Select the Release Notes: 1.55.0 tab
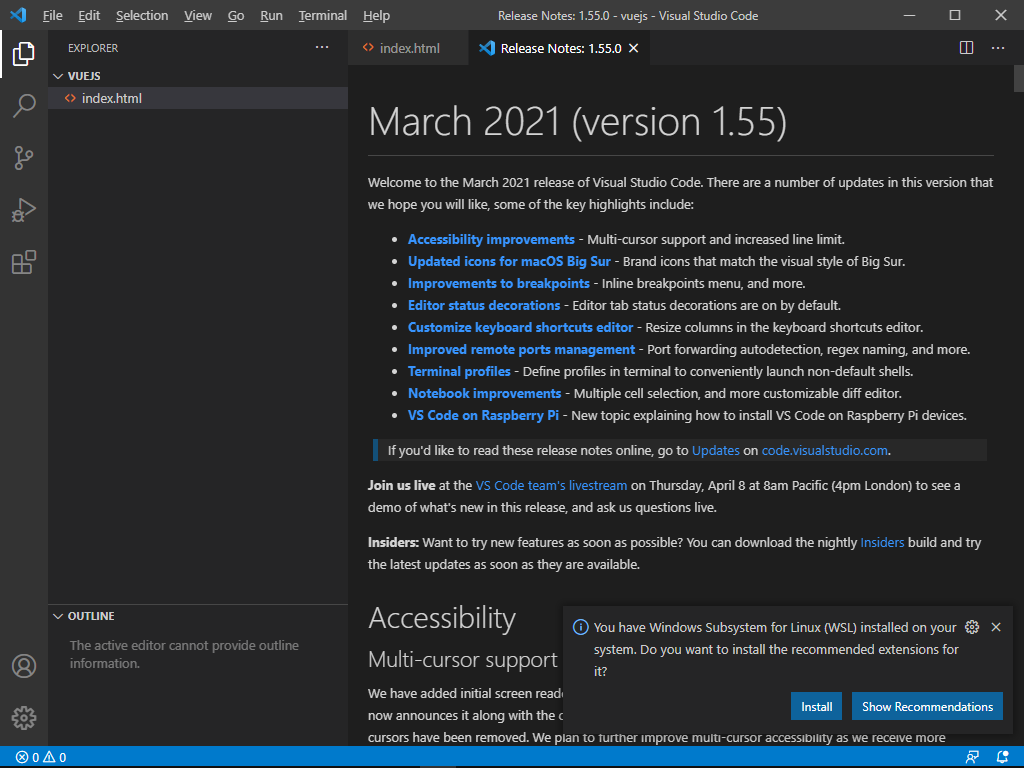Screen dimensions: 1024x768 pos(559,48)
